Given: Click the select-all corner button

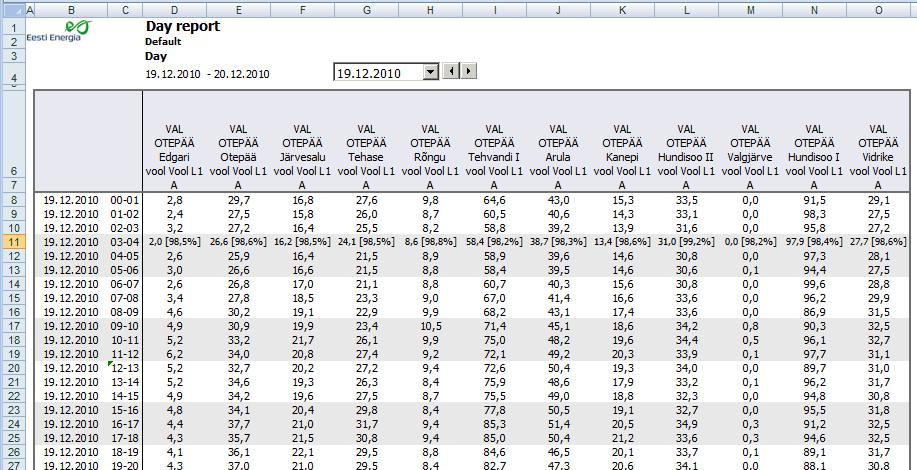Looking at the screenshot, I should 13,11.
